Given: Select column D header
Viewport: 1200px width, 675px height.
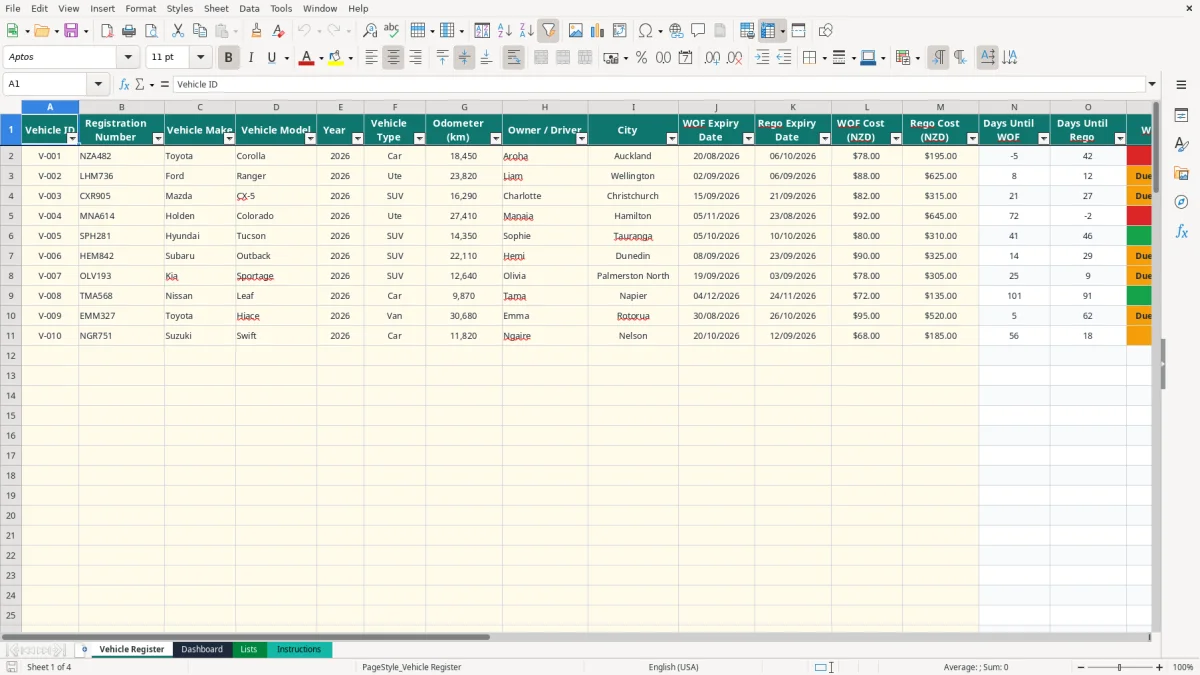Looking at the screenshot, I should pos(276,107).
